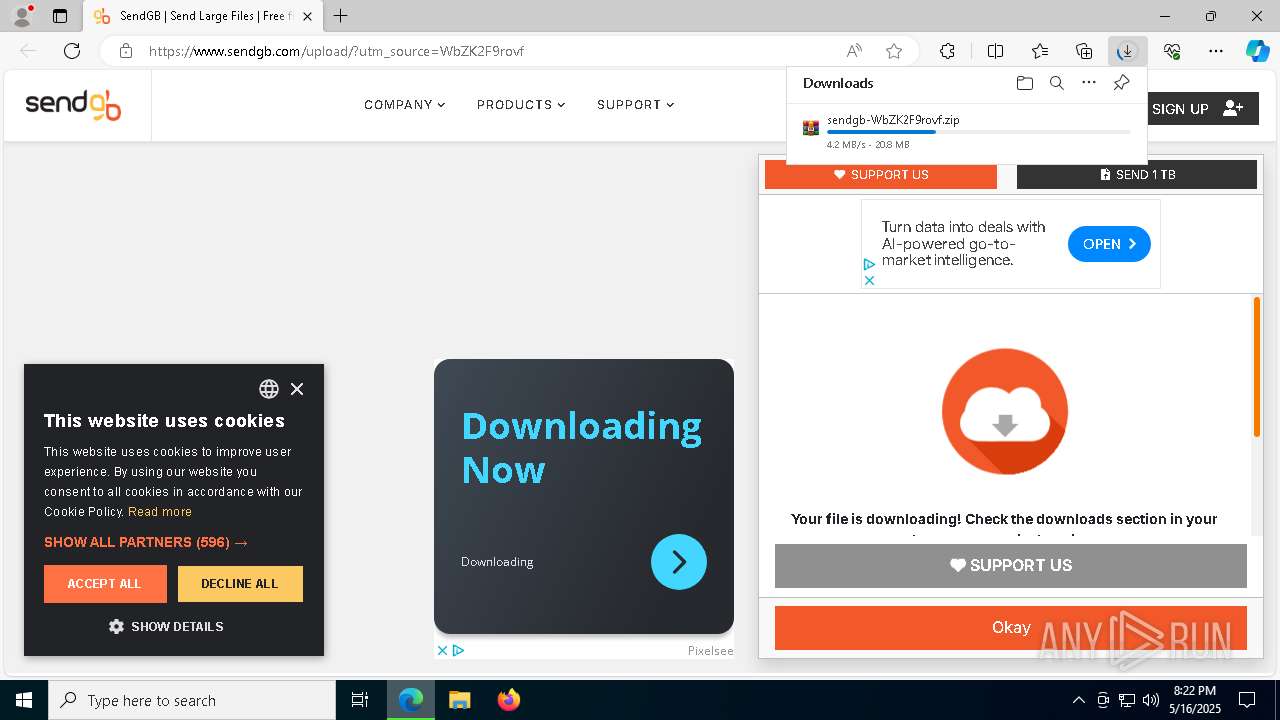Image resolution: width=1280 pixels, height=720 pixels.
Task: Accept all cookies
Action: [104, 584]
